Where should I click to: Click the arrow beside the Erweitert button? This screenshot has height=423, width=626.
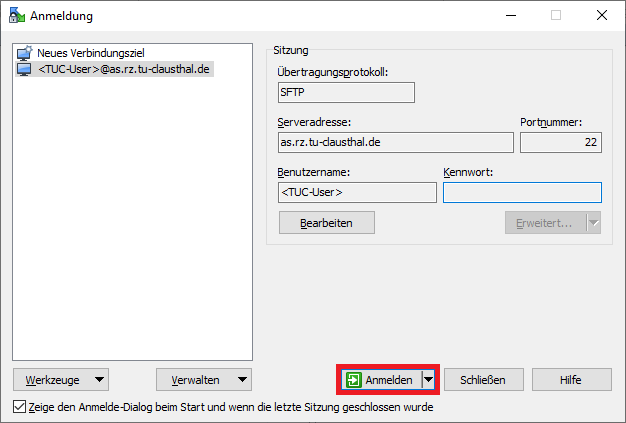pyautogui.click(x=593, y=222)
